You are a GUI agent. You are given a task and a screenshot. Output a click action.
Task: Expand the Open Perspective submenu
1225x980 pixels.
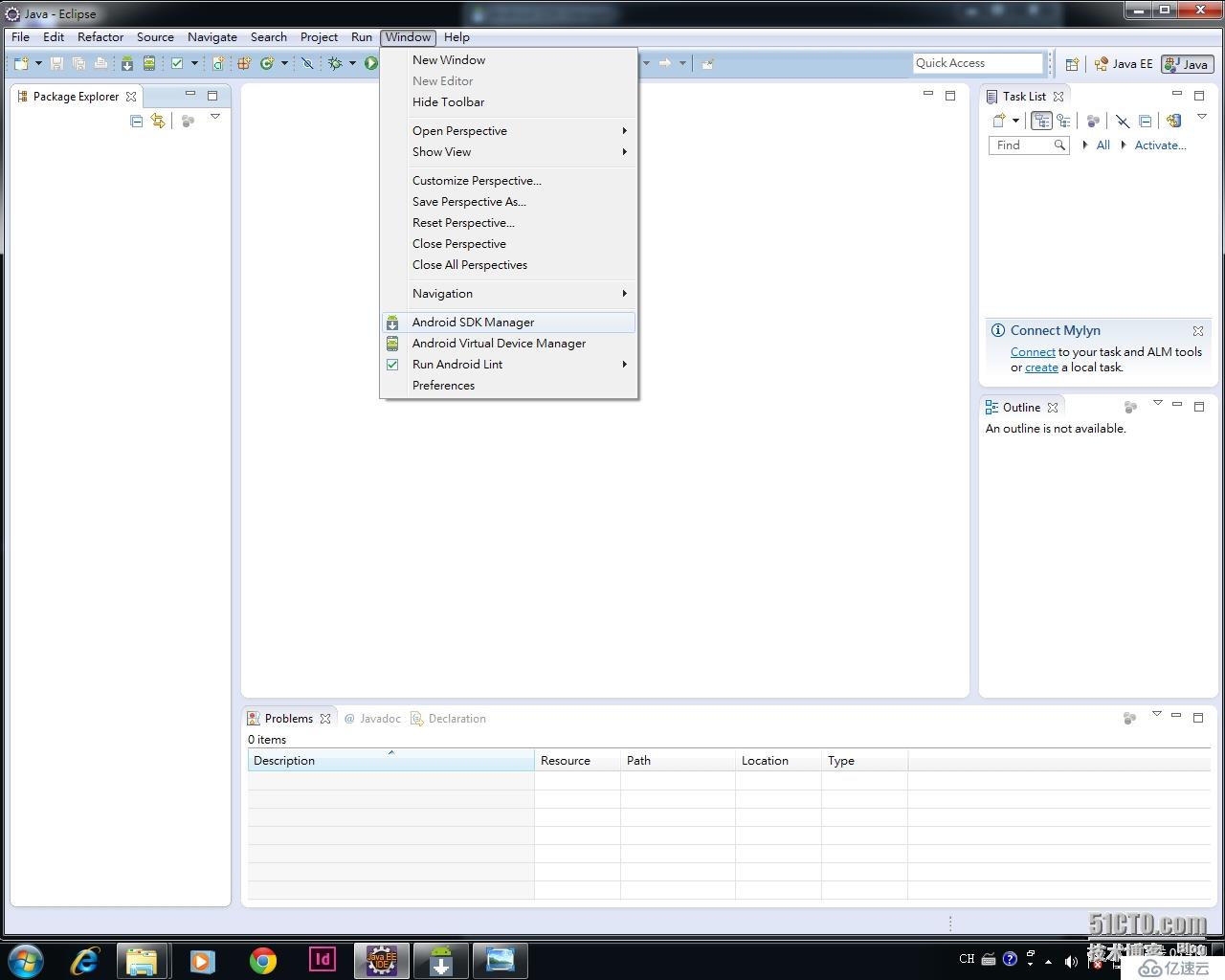click(x=509, y=130)
